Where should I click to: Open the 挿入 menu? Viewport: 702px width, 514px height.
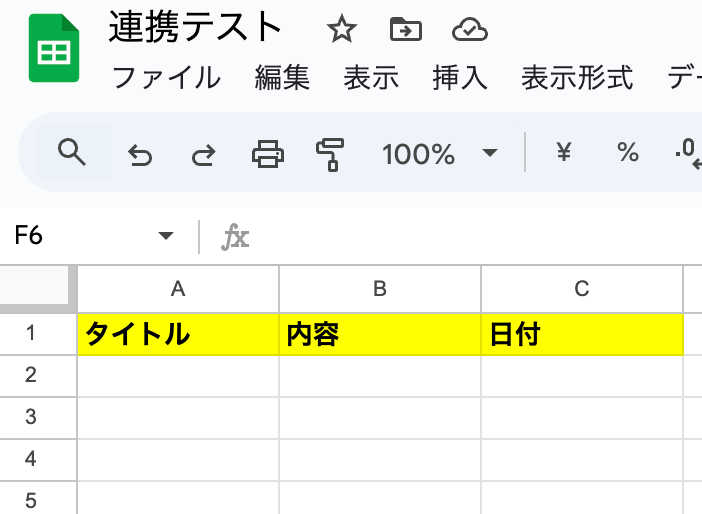(460, 77)
